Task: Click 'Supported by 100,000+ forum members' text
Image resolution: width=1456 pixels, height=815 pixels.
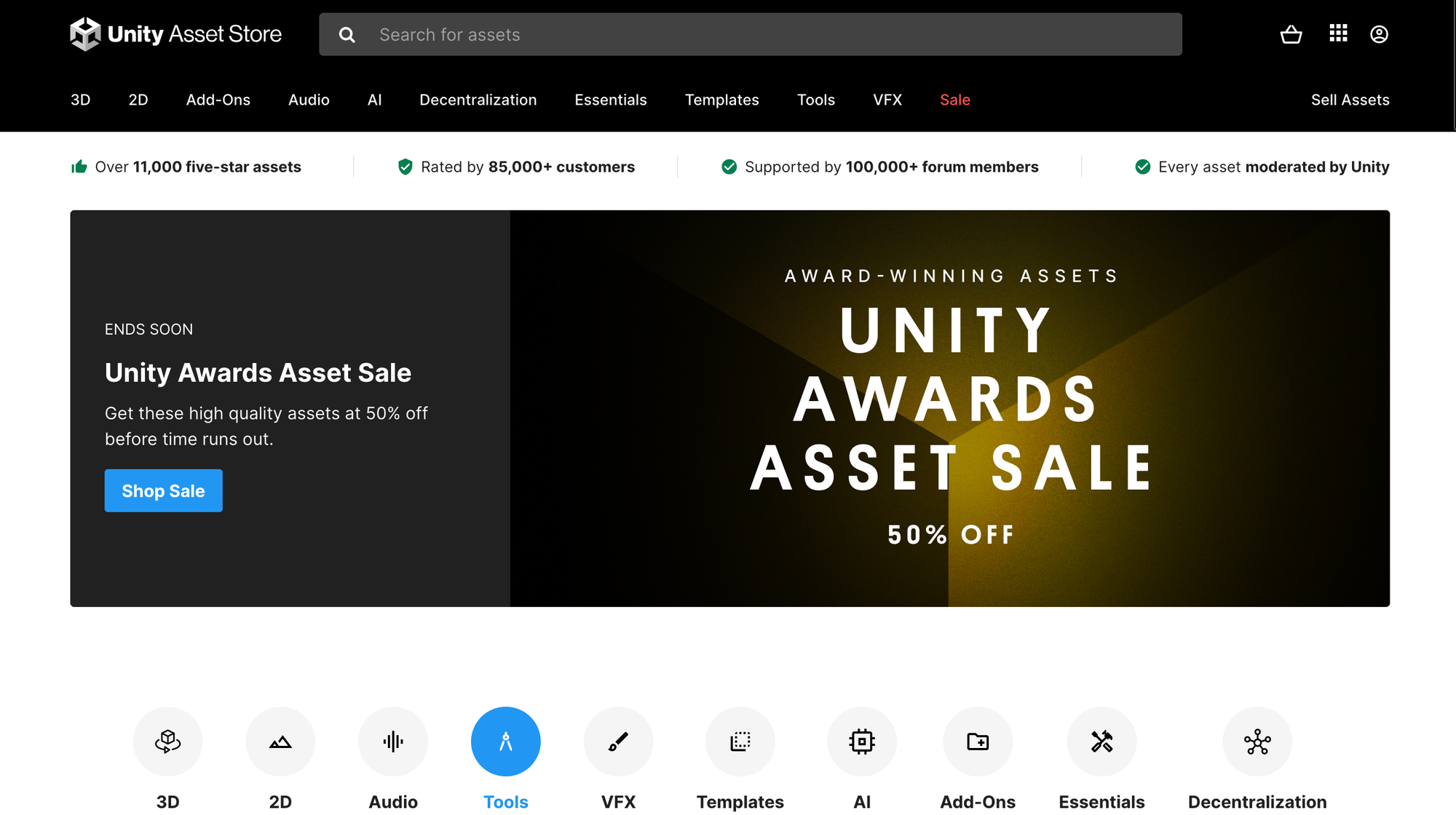Action: click(892, 167)
